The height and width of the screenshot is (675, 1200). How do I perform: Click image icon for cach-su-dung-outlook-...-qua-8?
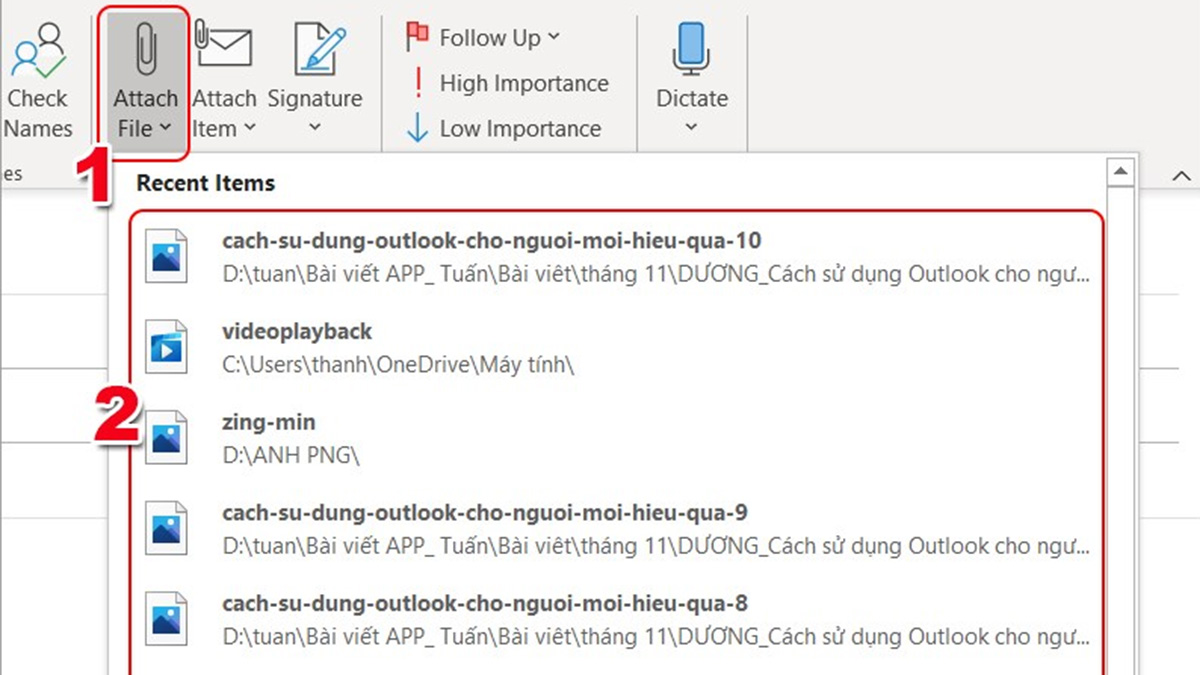(166, 619)
